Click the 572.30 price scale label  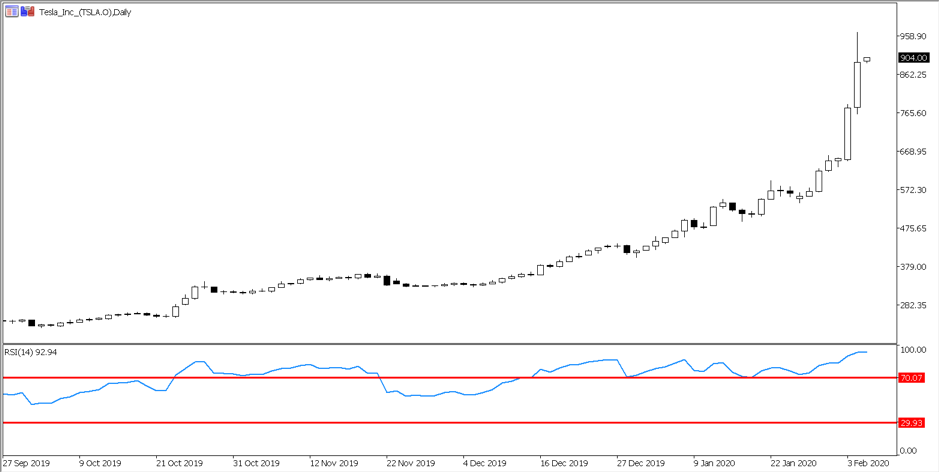click(914, 190)
